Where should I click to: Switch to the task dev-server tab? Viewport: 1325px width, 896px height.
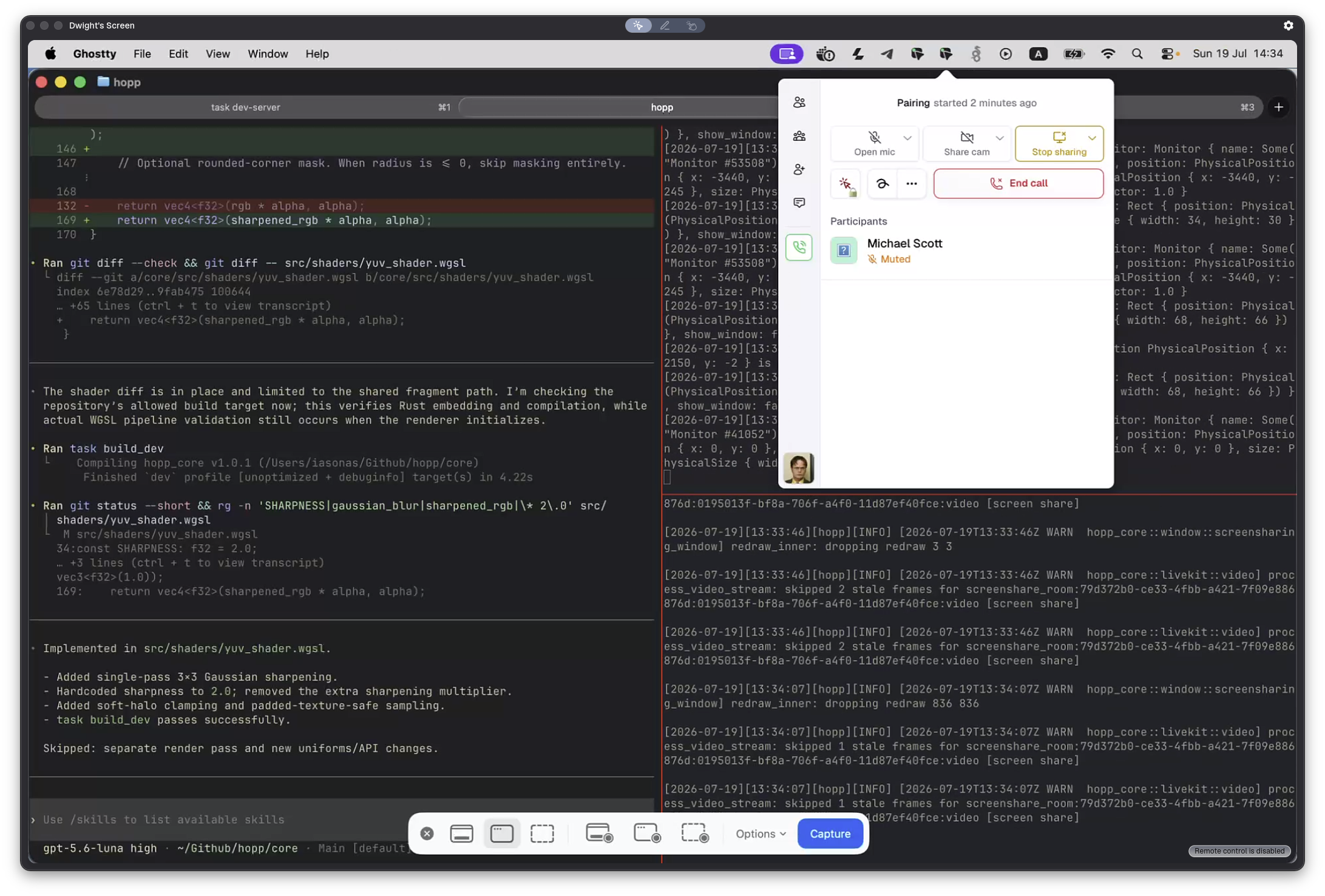point(246,107)
